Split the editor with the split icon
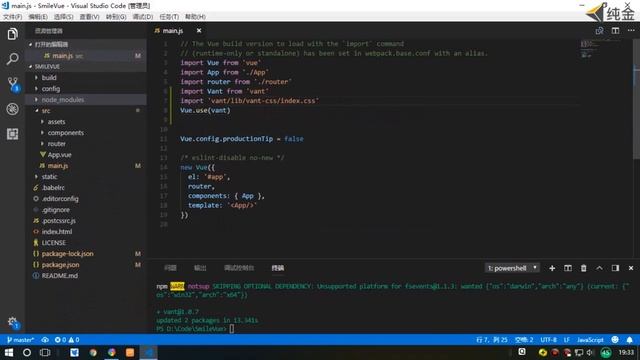Screen dimensions: 640x360 click(x=616, y=31)
